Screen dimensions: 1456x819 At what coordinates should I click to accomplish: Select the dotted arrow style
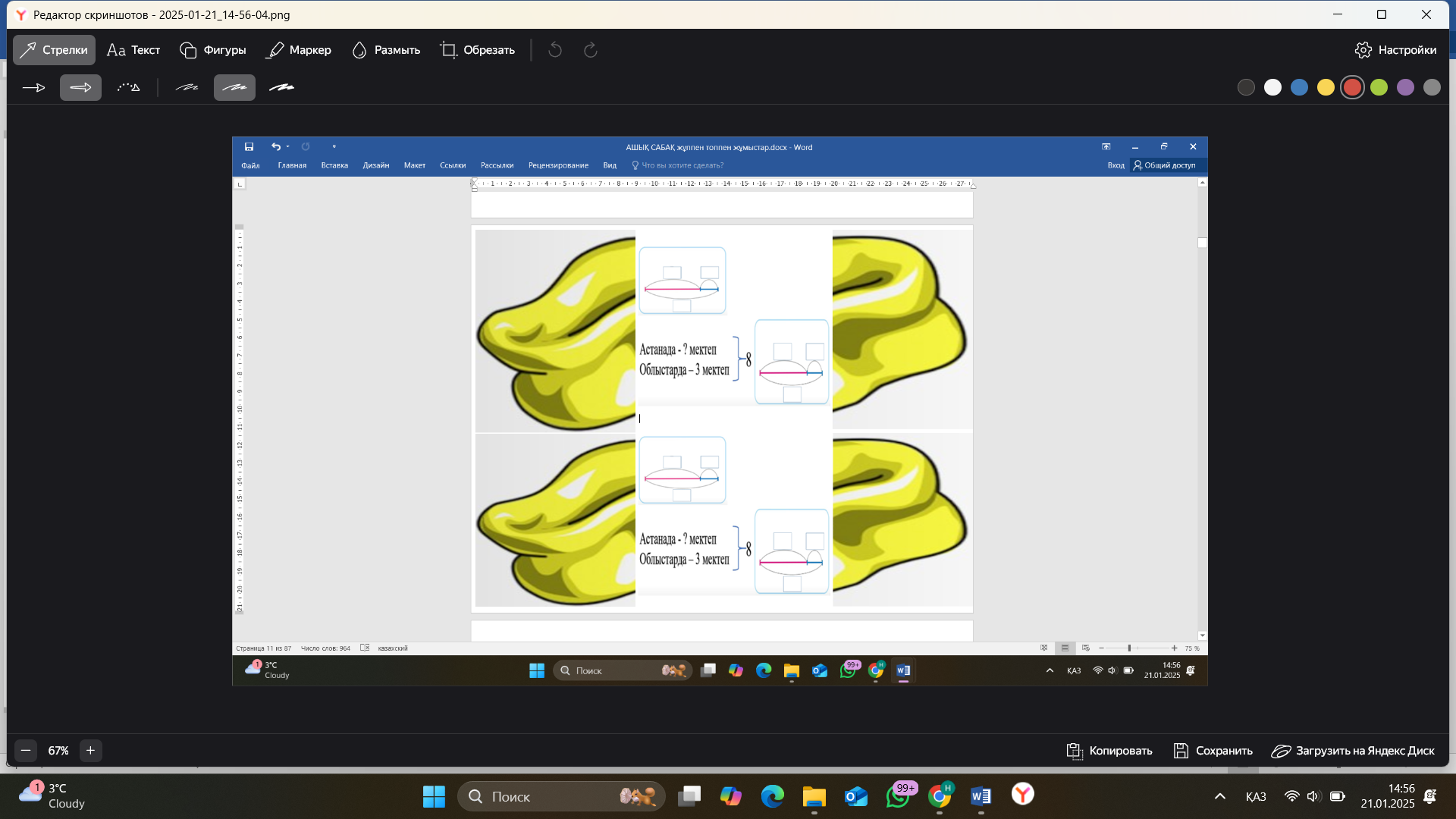pos(128,88)
